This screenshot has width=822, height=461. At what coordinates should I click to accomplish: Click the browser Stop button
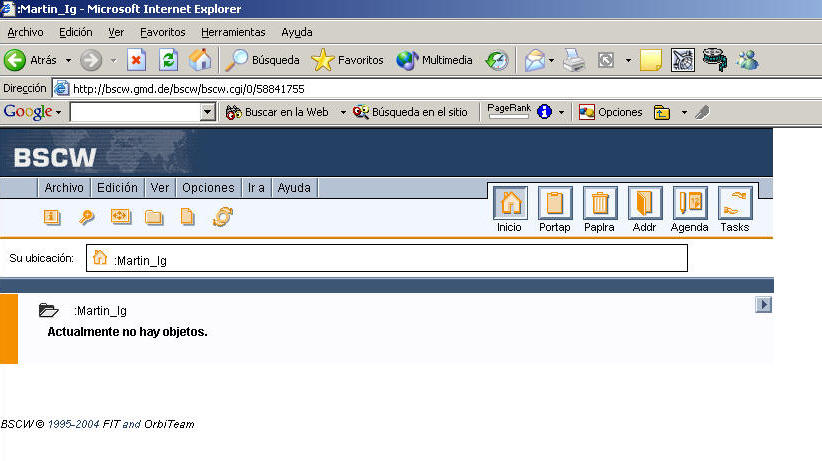click(137, 60)
